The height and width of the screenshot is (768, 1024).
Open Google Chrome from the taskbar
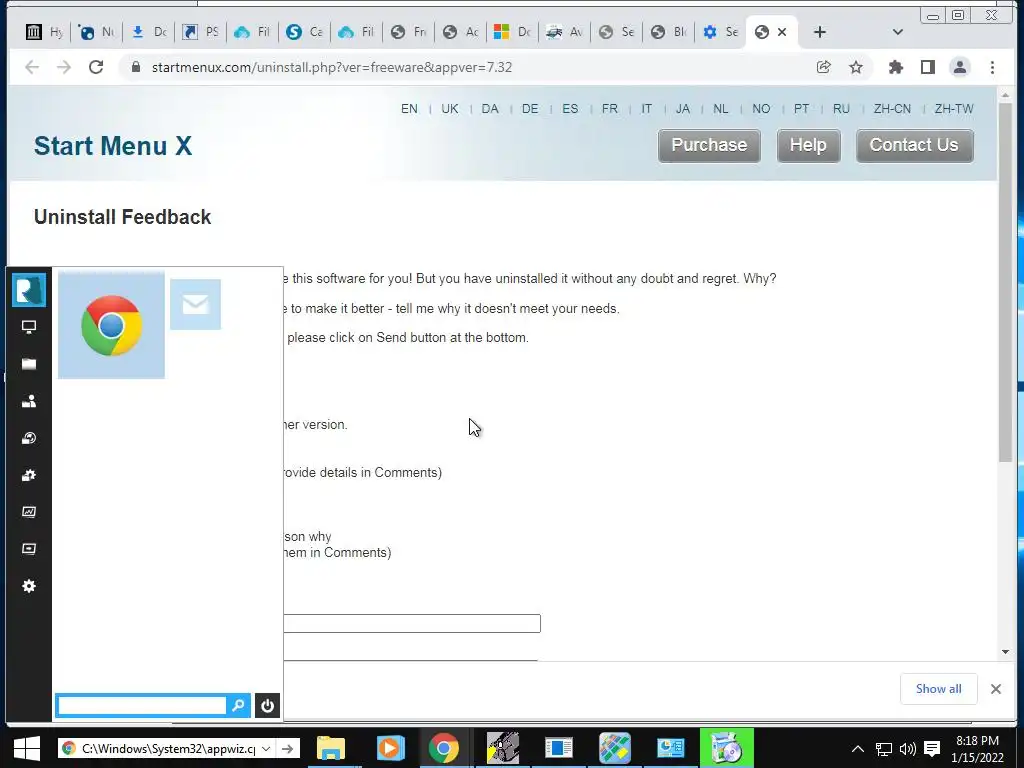[x=443, y=748]
